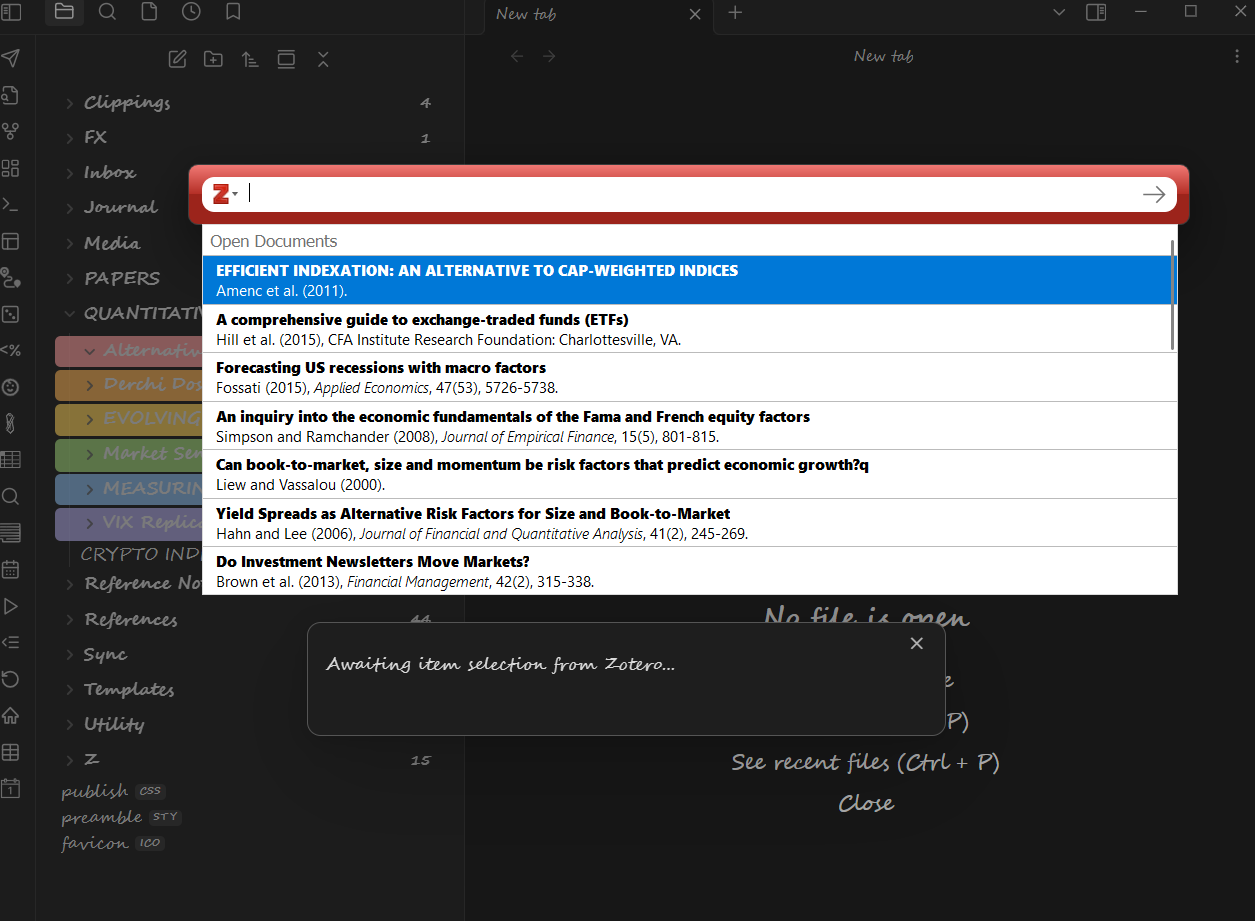This screenshot has height=921, width=1255.
Task: Click the paper plane ribbon icon
Action: 10,58
